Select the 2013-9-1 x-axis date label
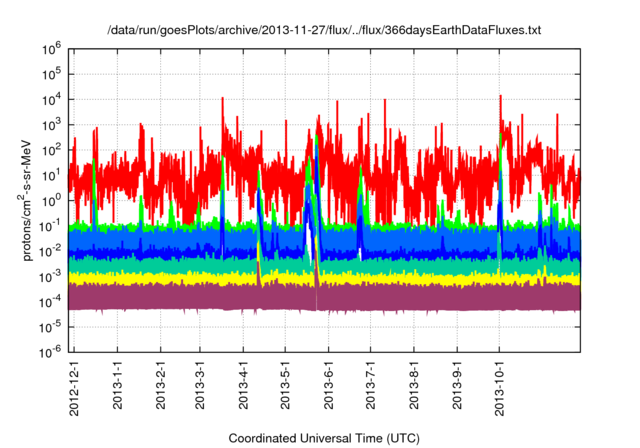This screenshot has width=640, height=448. (457, 384)
